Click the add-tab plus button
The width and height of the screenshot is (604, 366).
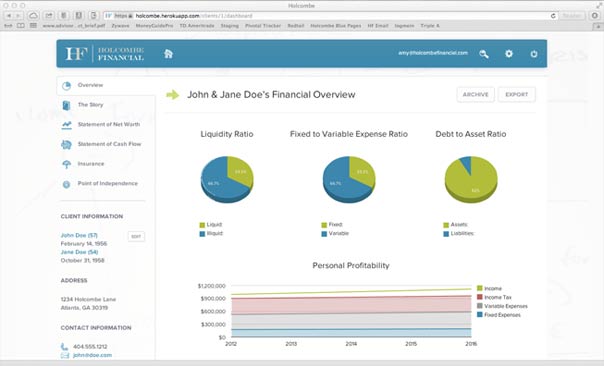[598, 26]
